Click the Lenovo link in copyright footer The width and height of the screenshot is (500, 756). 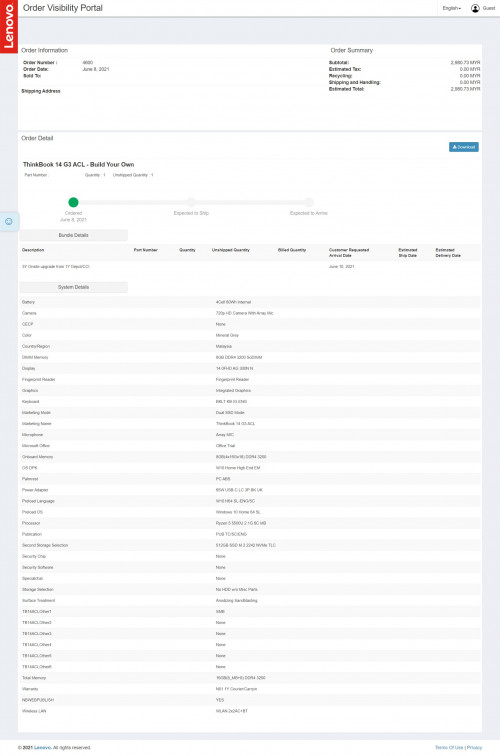point(42,747)
